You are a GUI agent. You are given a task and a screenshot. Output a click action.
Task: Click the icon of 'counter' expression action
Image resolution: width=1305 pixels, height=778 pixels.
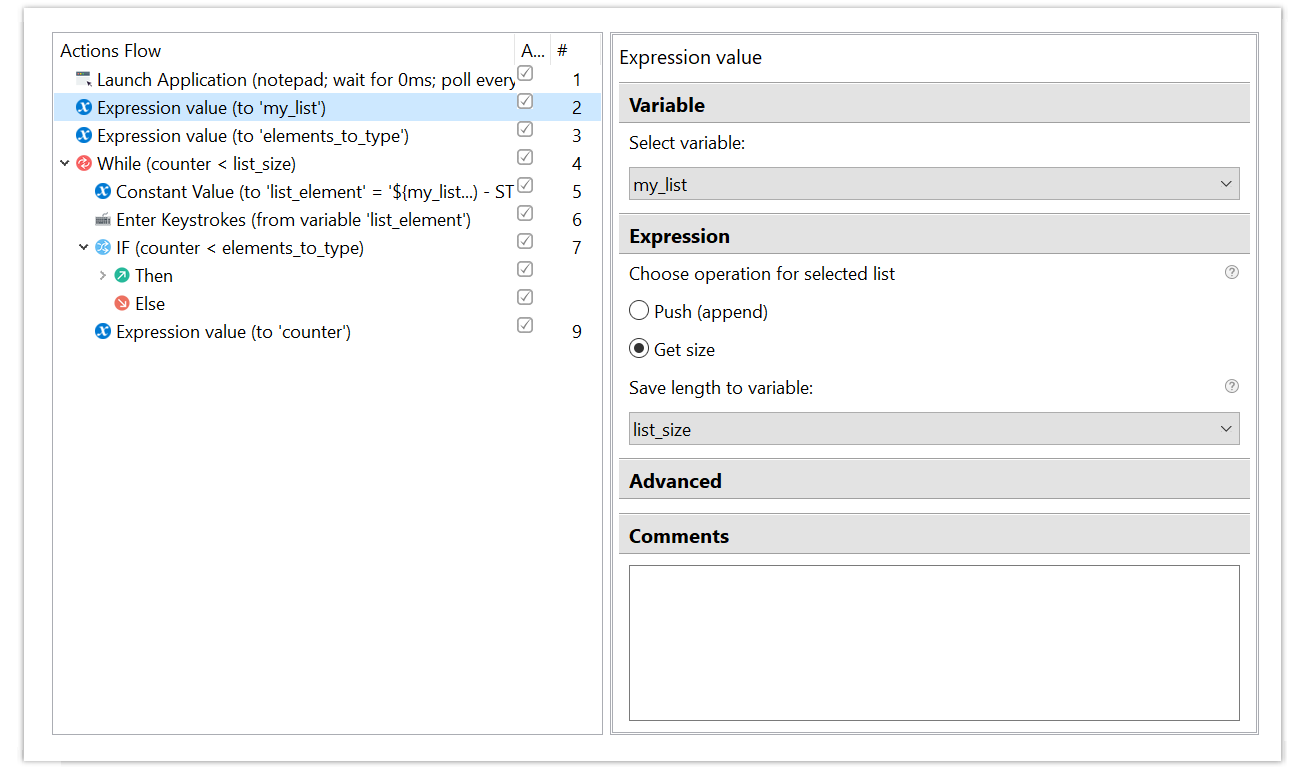[103, 331]
